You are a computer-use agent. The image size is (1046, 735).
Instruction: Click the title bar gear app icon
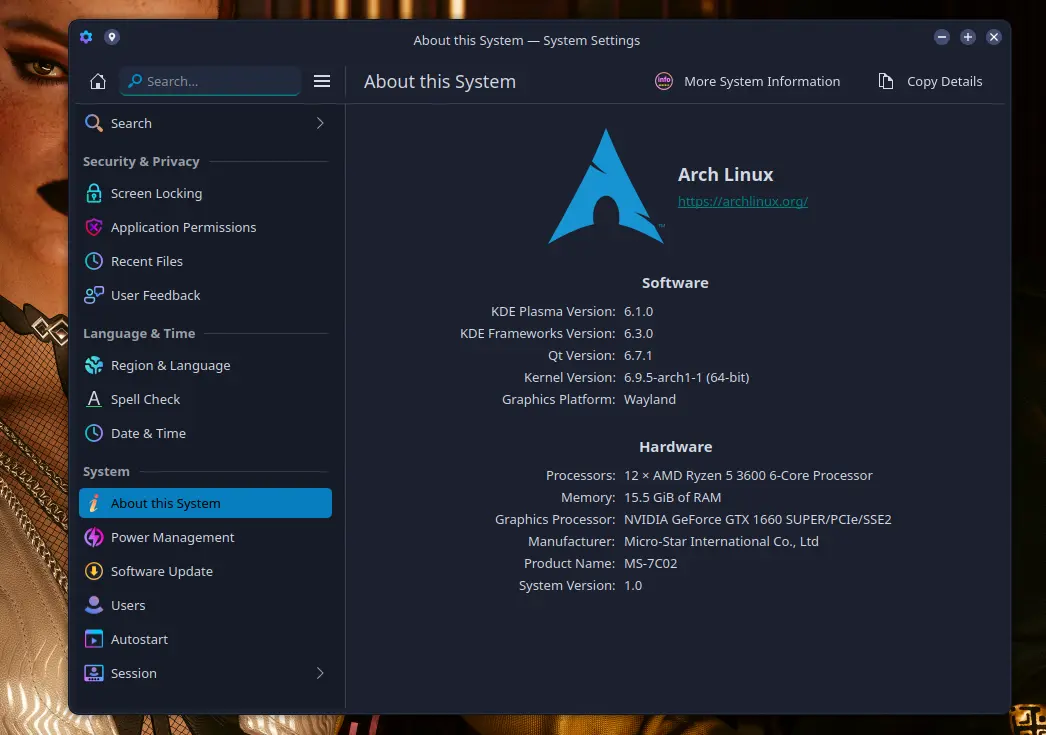click(86, 37)
